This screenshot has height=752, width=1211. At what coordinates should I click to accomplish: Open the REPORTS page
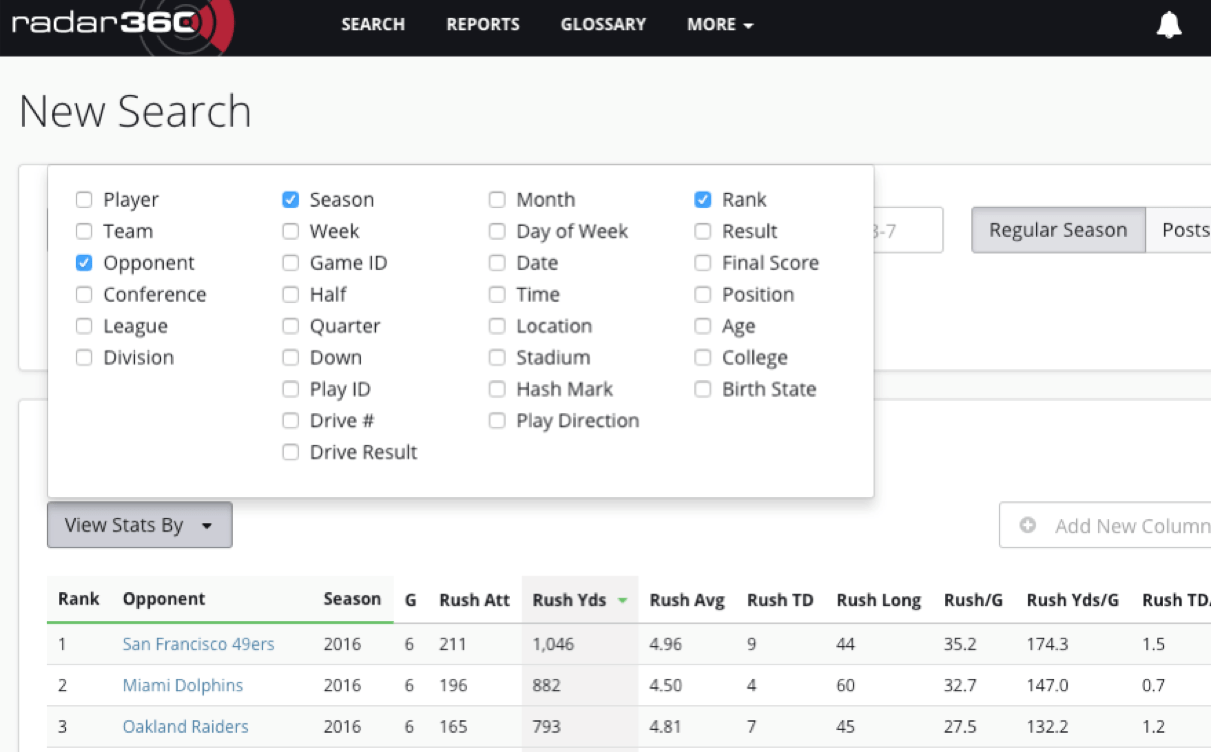point(482,24)
